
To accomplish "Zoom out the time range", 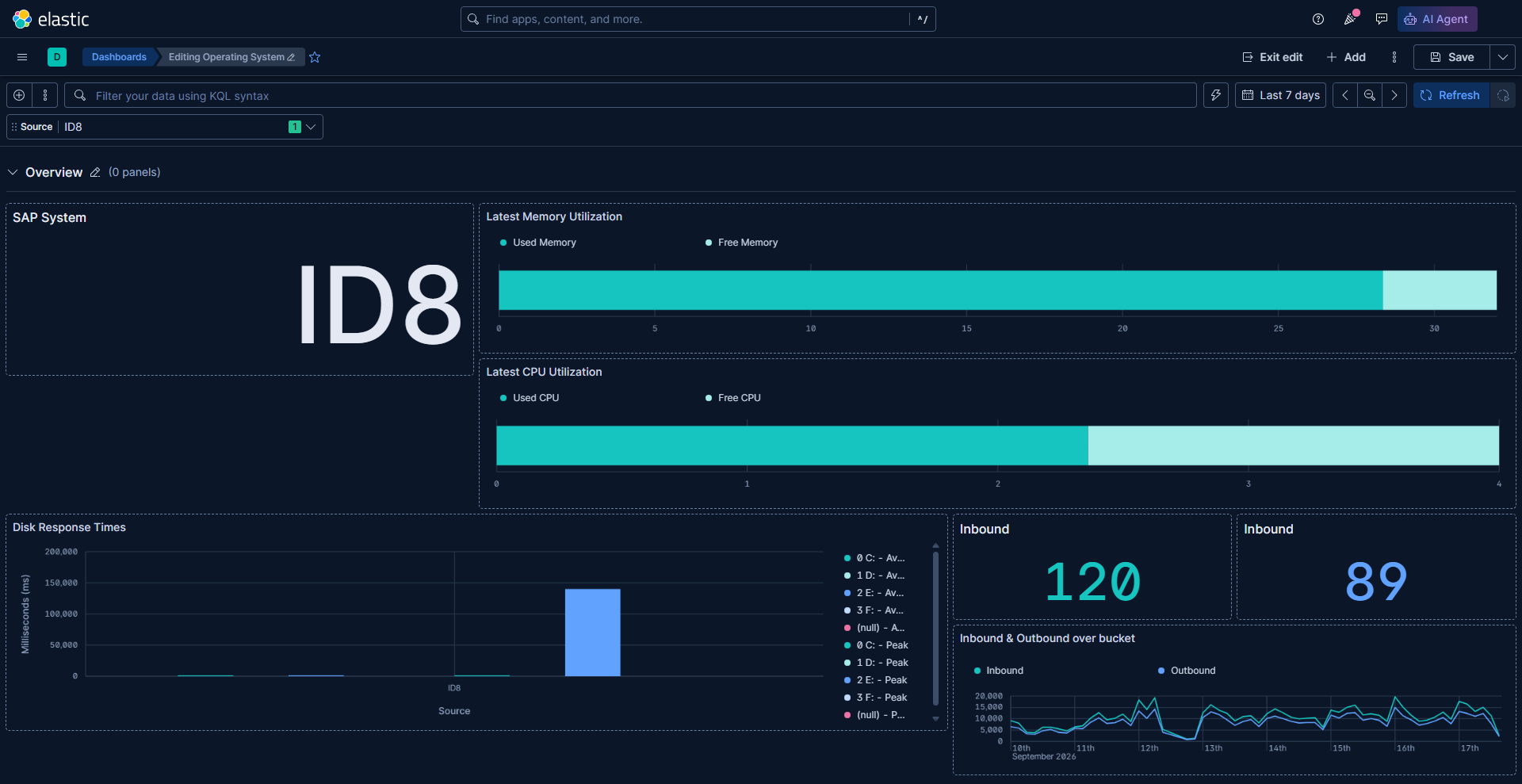I will point(1370,95).
